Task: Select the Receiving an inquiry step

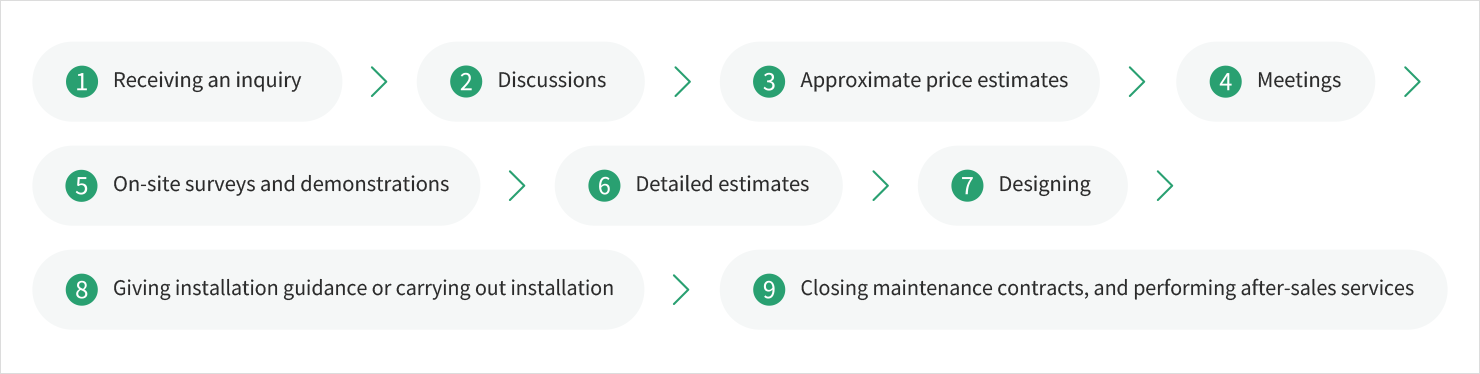Action: click(188, 82)
